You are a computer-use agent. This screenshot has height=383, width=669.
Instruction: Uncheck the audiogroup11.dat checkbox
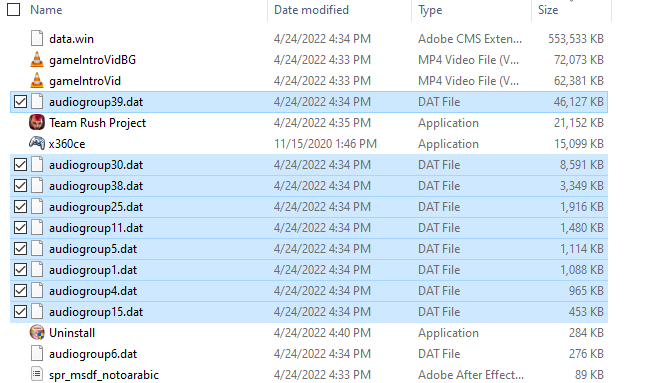(20, 227)
